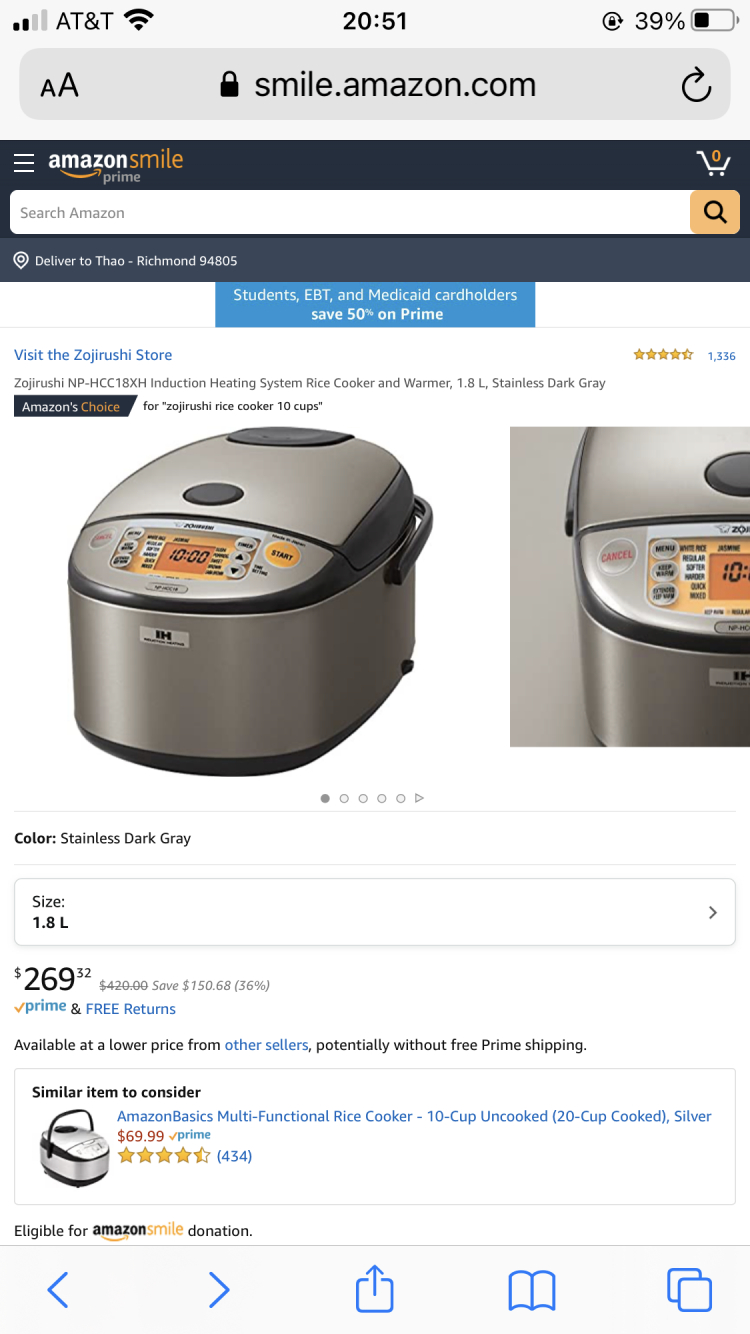Viewport: 750px width, 1334px height.
Task: Visit the Zojirushi Store
Action: [x=93, y=355]
